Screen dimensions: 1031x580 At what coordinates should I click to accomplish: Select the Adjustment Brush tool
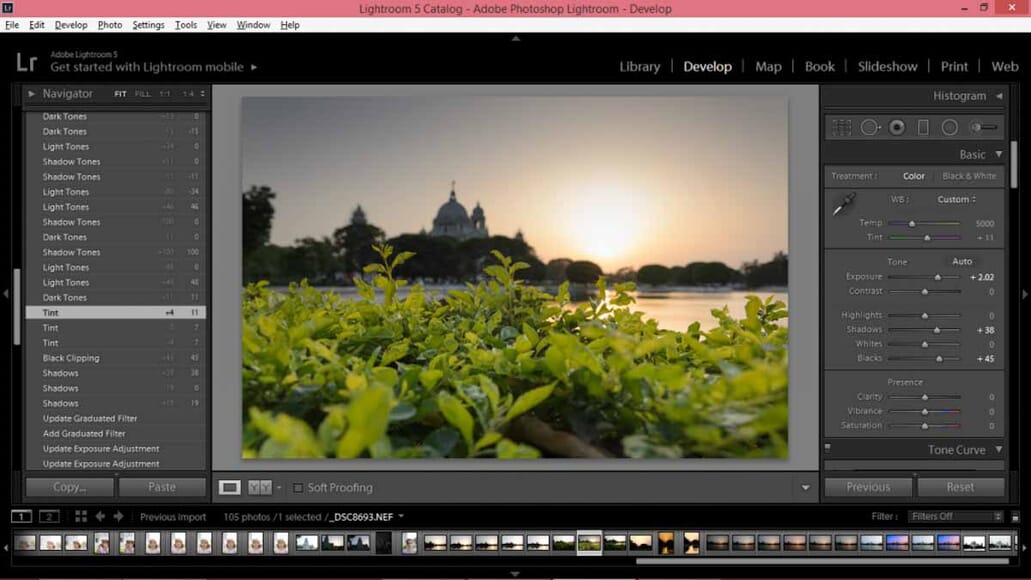coord(985,127)
